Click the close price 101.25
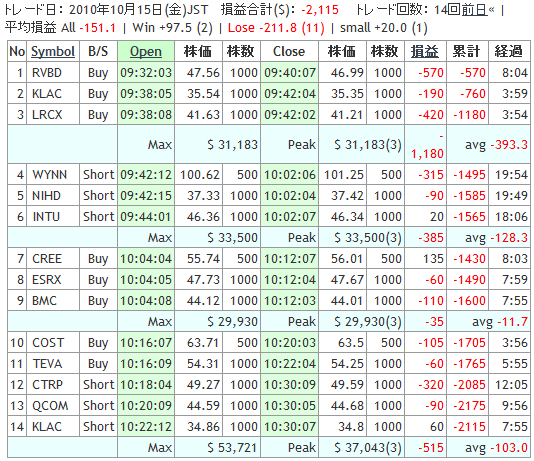The image size is (534, 461). [344, 175]
